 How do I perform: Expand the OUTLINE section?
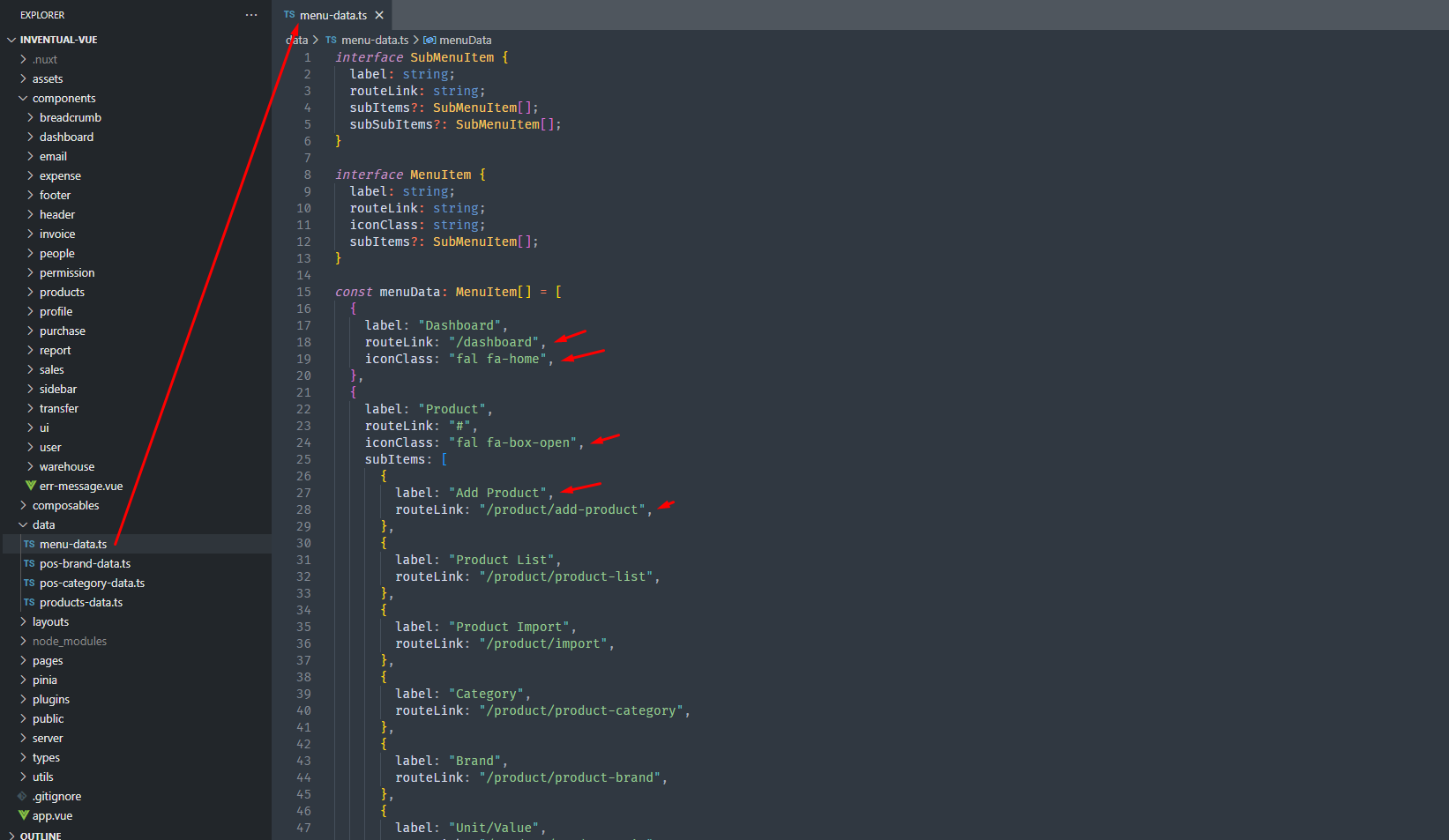click(x=41, y=835)
